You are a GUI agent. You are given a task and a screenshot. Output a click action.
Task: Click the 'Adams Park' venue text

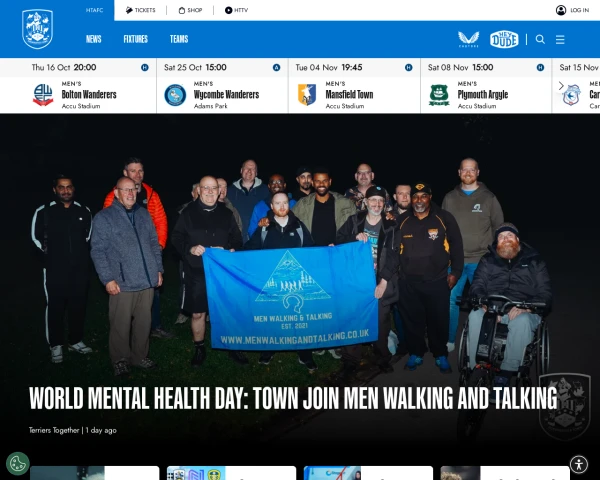point(210,106)
